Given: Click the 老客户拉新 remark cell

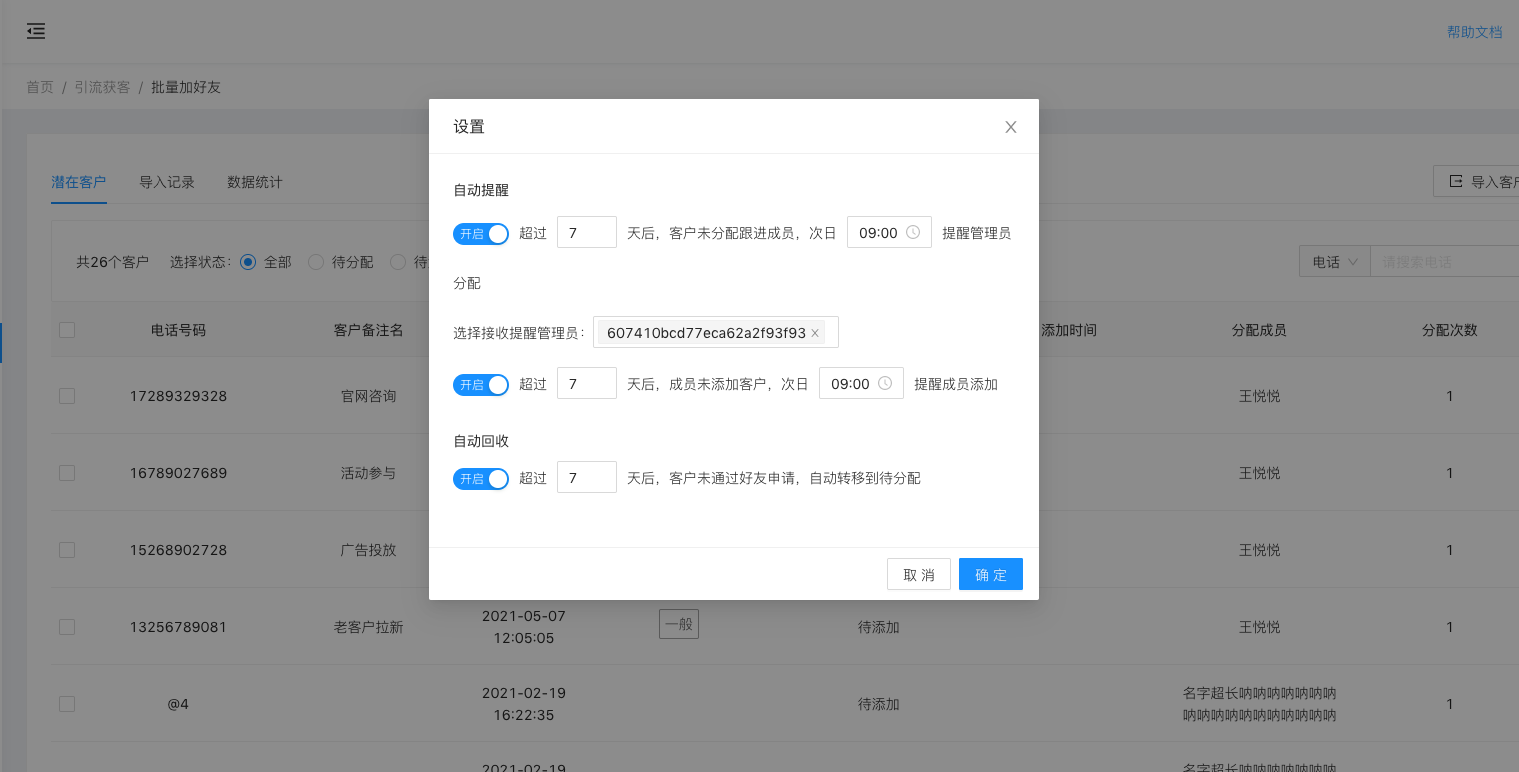Looking at the screenshot, I should tap(368, 627).
